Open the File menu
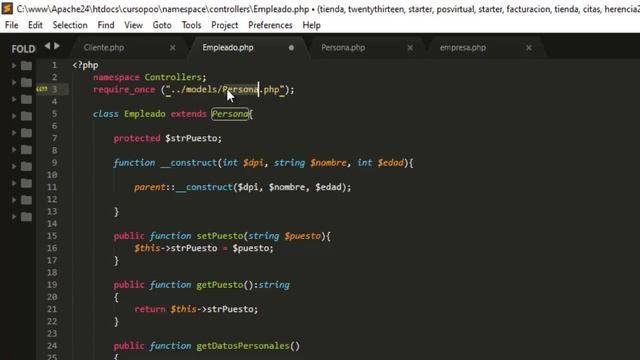This screenshot has height=360, width=640. click(x=11, y=25)
